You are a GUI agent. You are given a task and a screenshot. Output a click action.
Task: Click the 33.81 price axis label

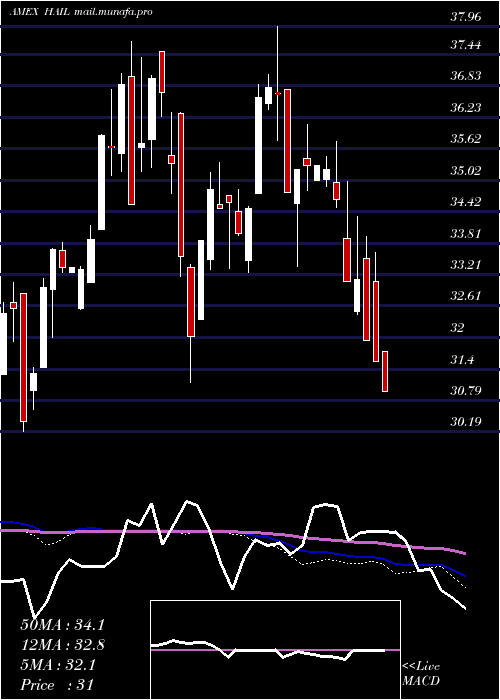465,233
